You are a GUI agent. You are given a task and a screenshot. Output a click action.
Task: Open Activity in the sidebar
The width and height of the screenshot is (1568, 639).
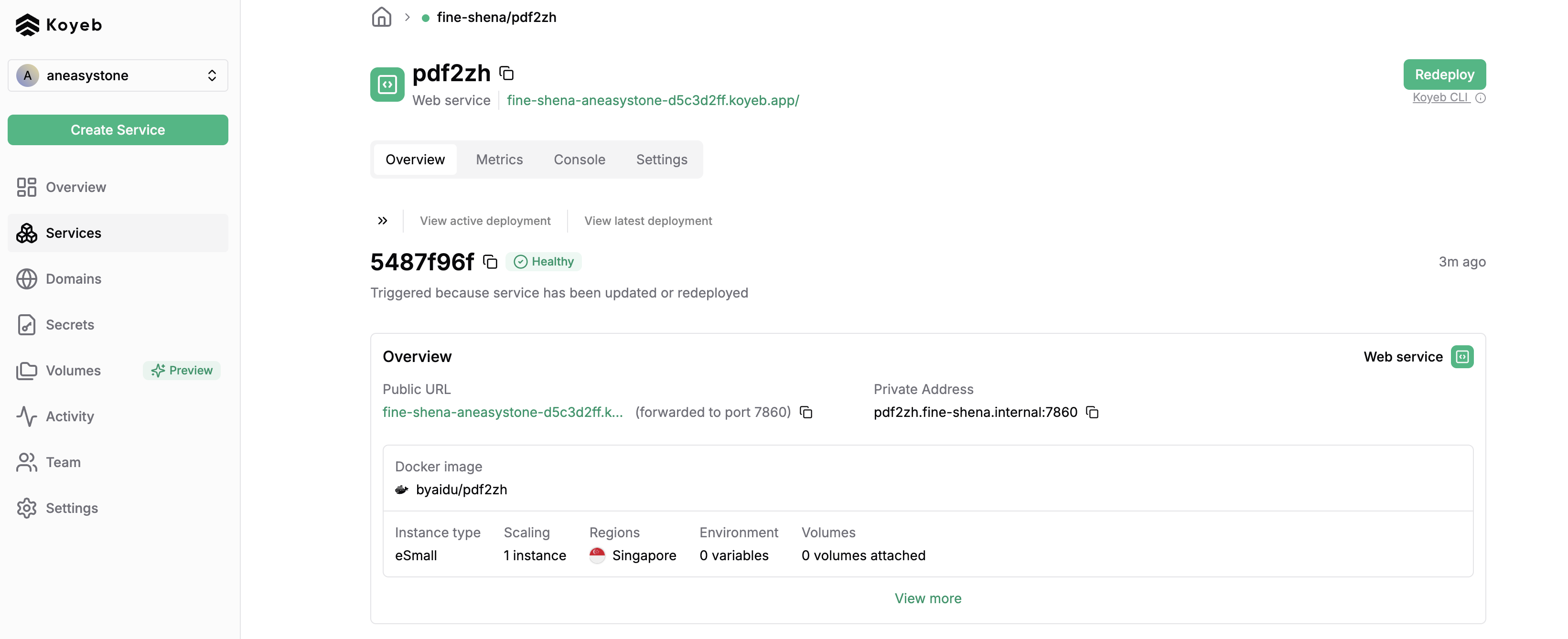(118, 416)
